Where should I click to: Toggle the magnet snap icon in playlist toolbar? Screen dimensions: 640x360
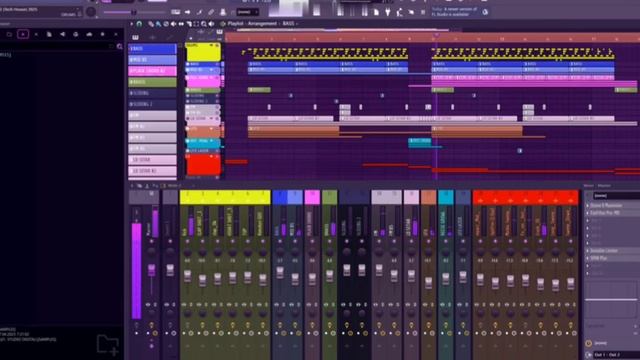click(139, 24)
